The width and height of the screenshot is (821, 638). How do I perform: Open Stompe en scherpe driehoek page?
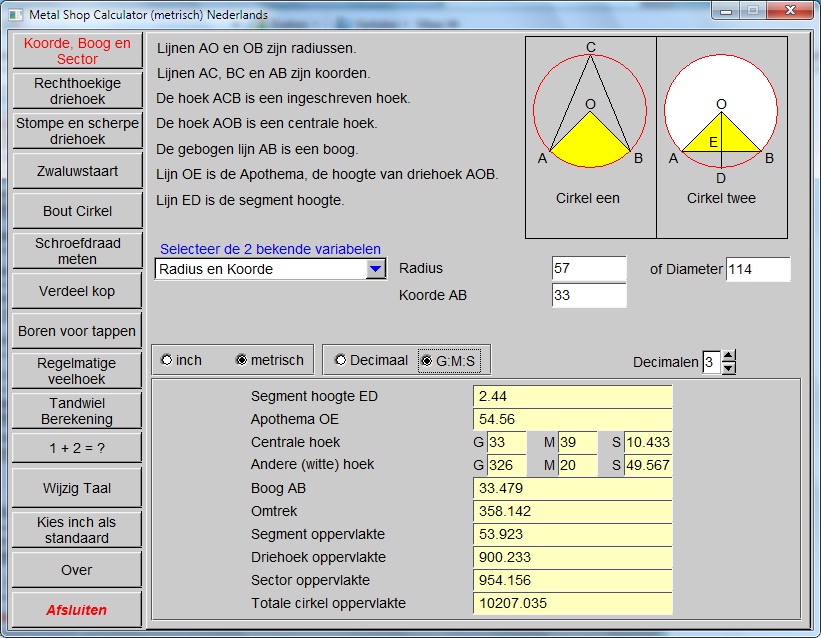tap(77, 131)
